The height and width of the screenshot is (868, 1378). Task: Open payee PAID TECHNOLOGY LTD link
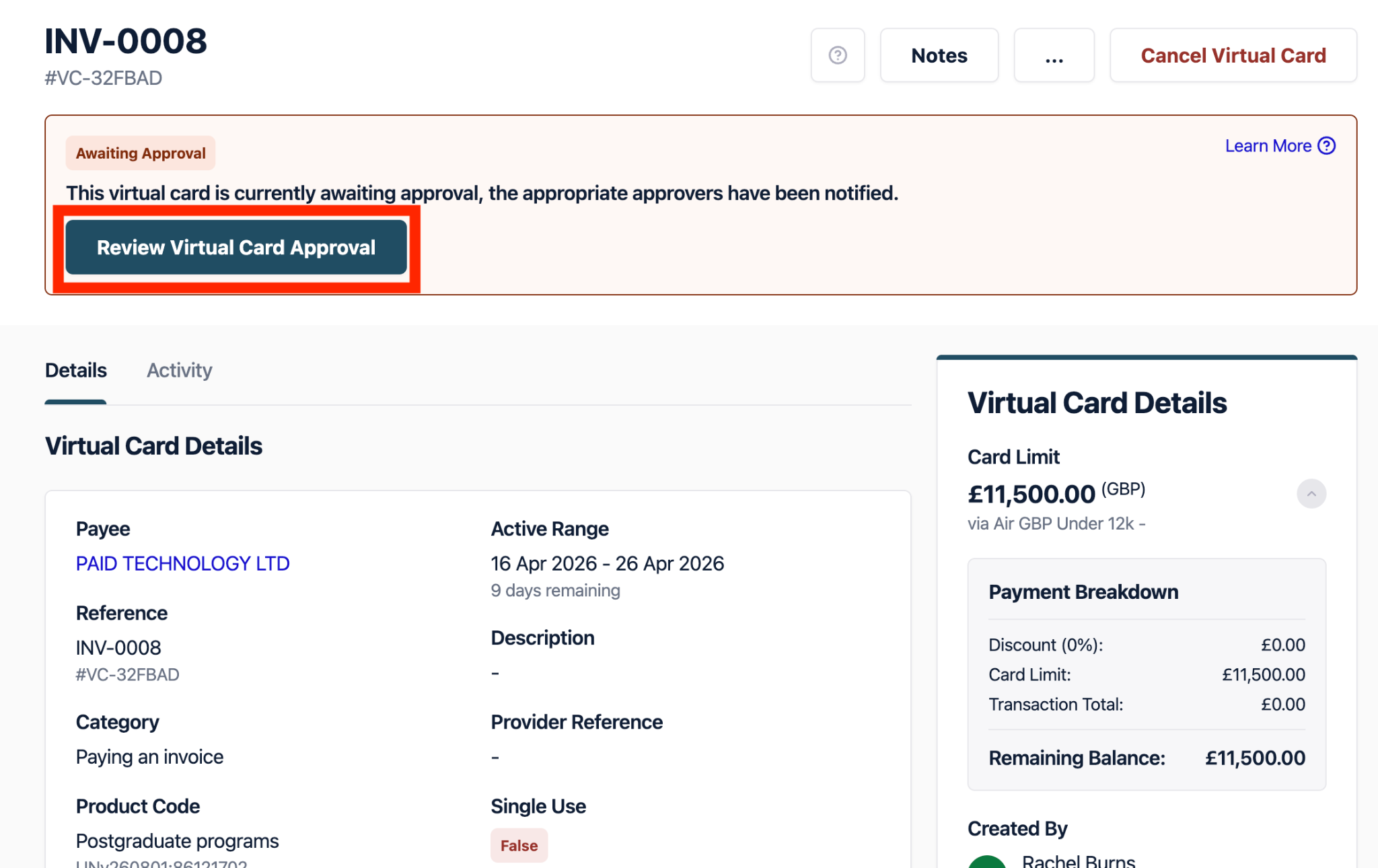pyautogui.click(x=182, y=563)
